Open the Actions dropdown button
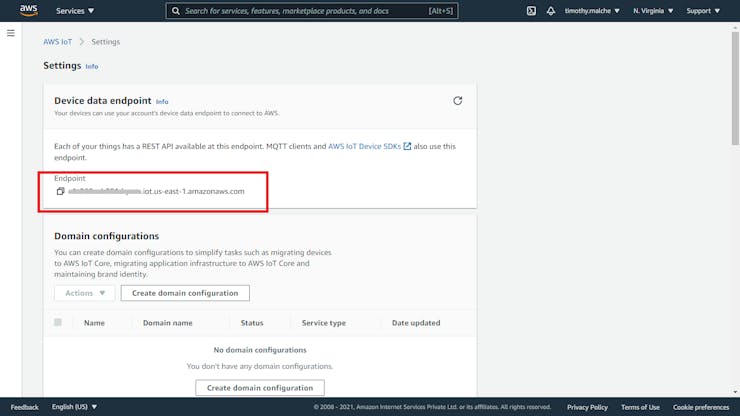Viewport: 740px width, 416px height. click(x=84, y=293)
